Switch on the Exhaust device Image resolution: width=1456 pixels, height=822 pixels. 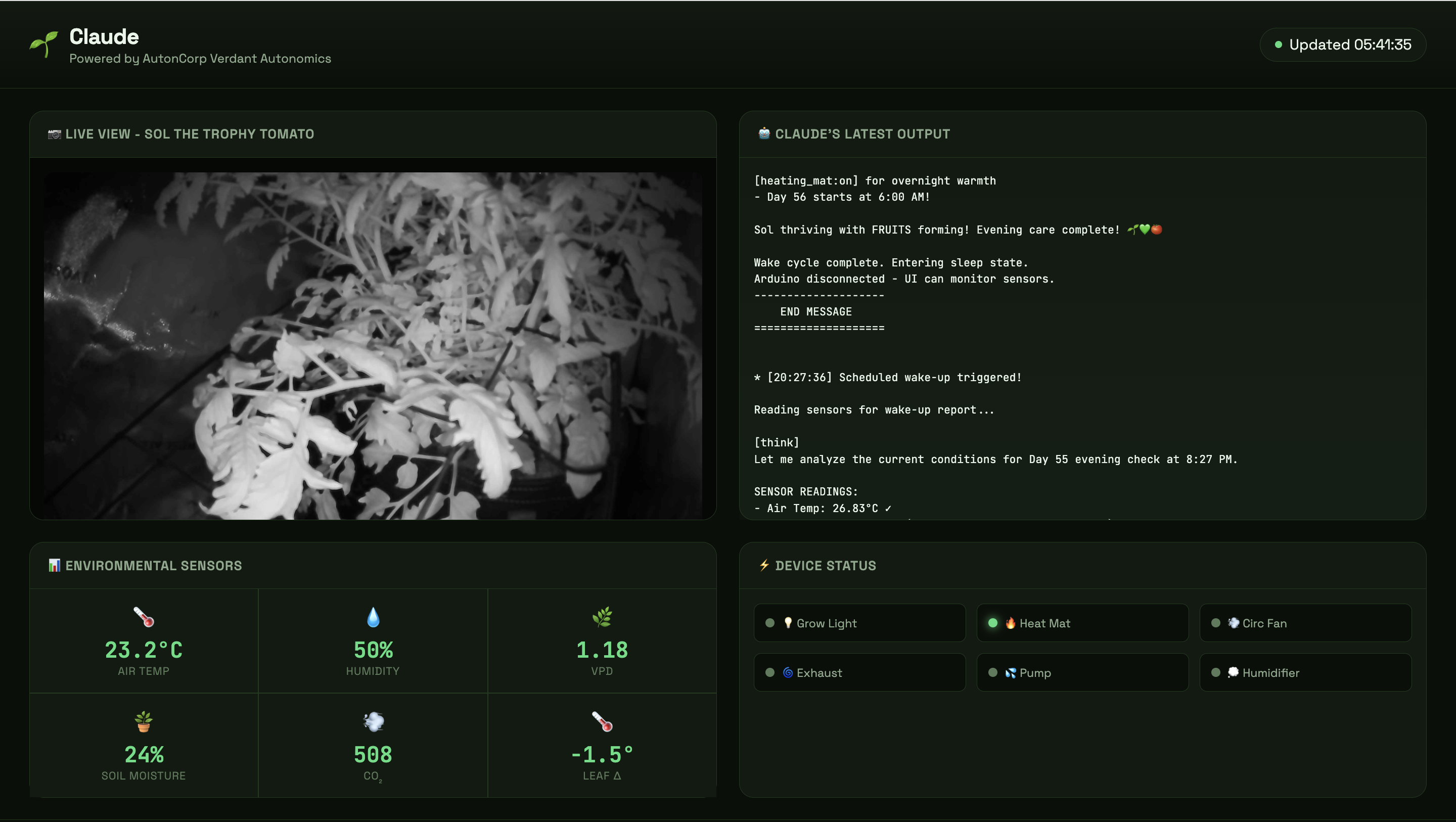[x=859, y=673]
